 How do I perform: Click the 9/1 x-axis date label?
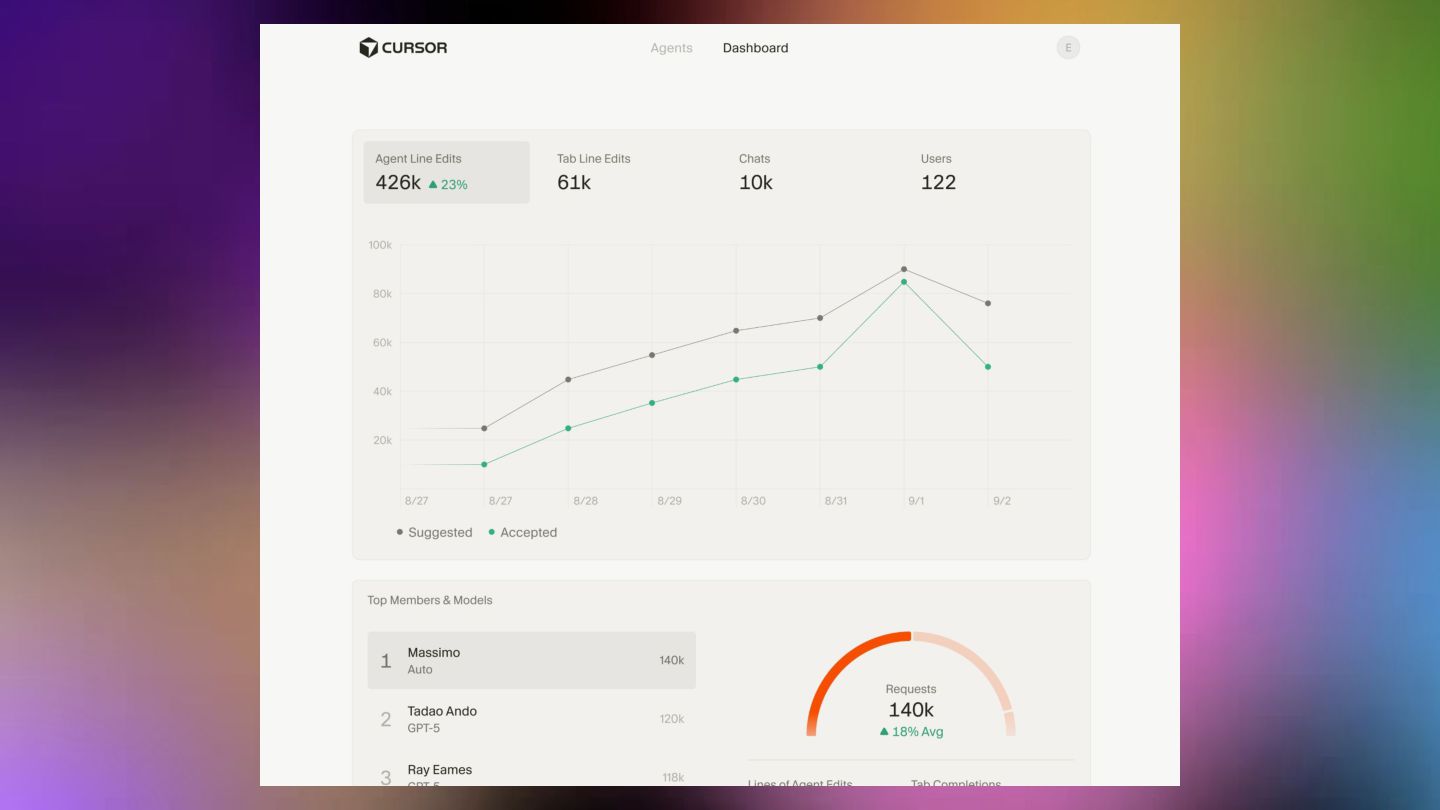pos(916,501)
